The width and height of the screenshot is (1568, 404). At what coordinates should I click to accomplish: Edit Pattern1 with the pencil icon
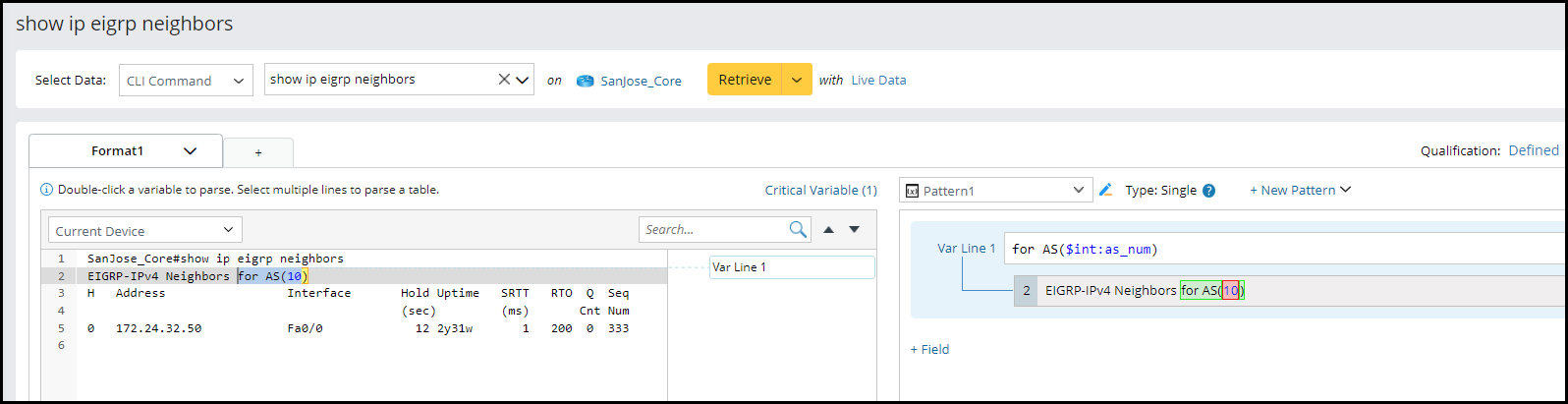1105,190
